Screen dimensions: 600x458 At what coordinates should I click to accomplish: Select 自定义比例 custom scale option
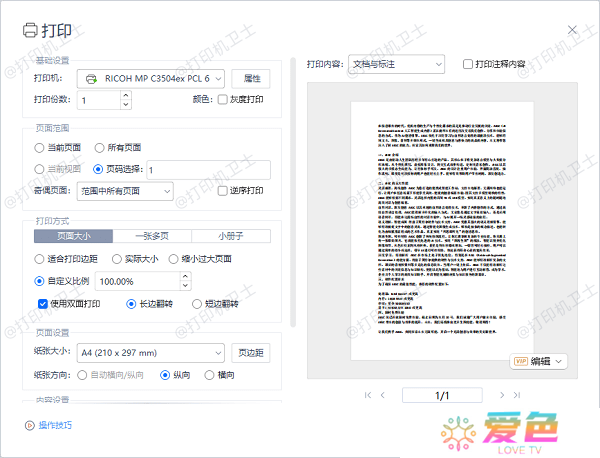39,281
